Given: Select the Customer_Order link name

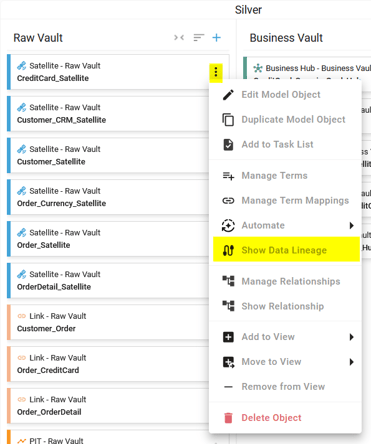Looking at the screenshot, I should (x=46, y=329).
